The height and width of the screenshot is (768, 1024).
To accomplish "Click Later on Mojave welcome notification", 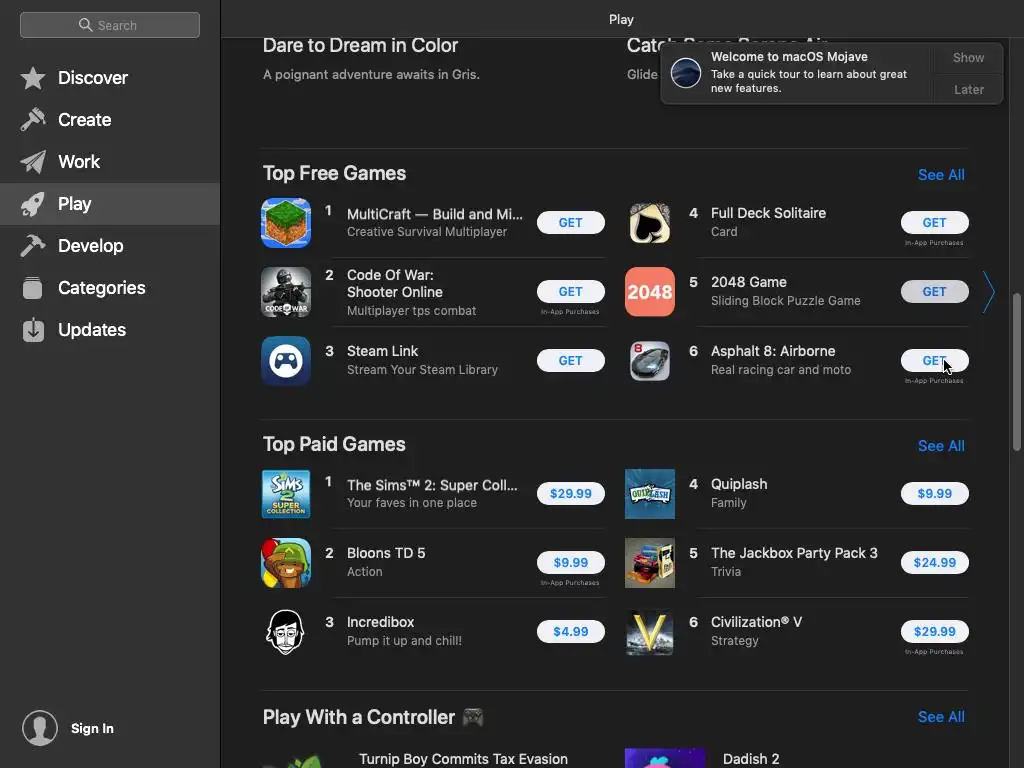I will pyautogui.click(x=968, y=89).
